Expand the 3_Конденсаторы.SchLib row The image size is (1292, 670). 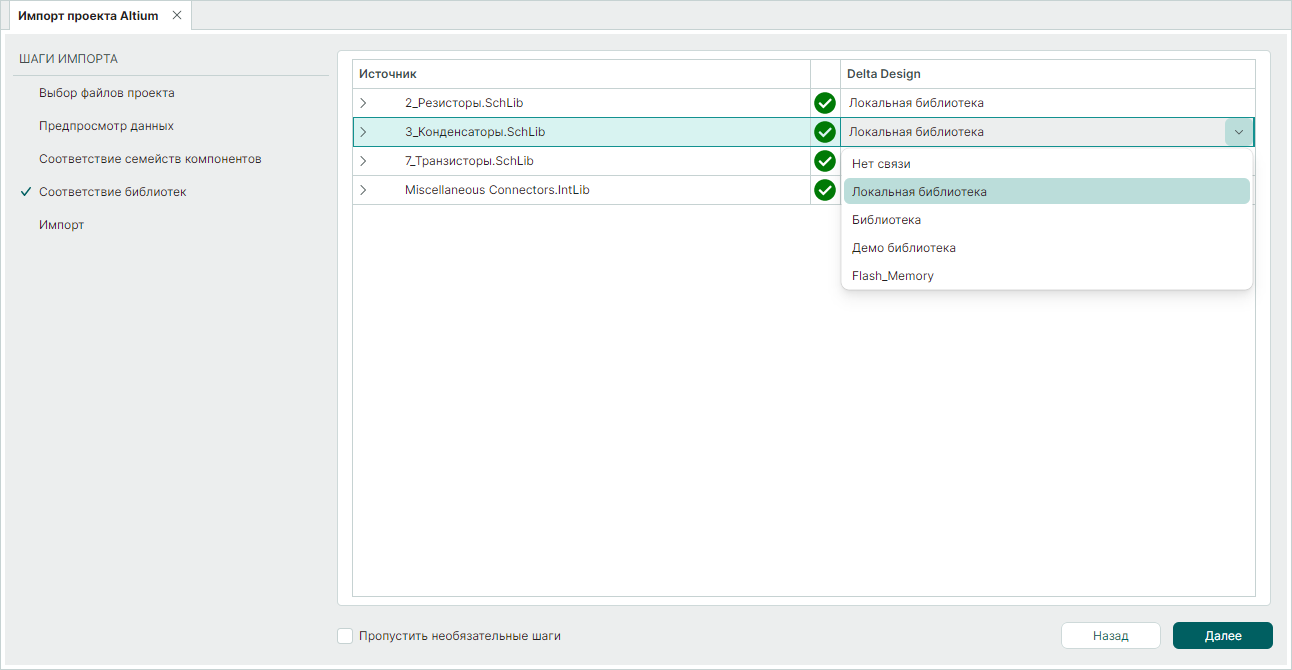363,132
